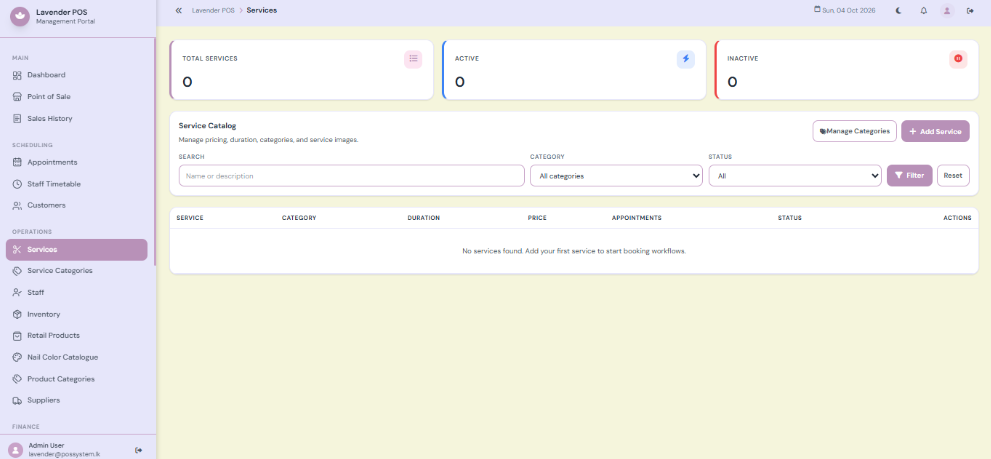Screen dimensions: 991x459
Task: Toggle dark mode moon icon
Action: (899, 10)
